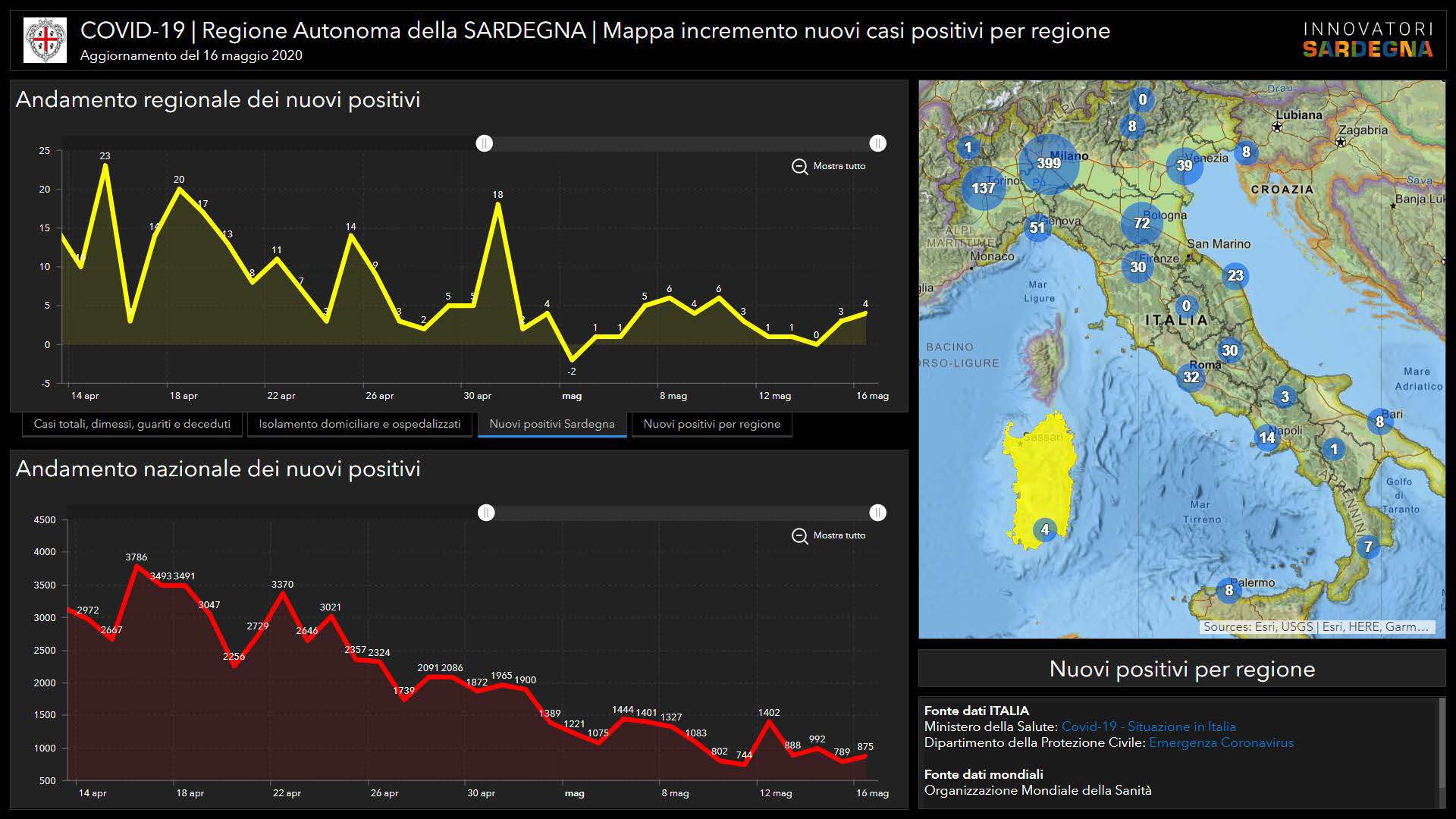The width and height of the screenshot is (1456, 819).
Task: Click the Innovatori Sardegna logo
Action: coord(1367,40)
